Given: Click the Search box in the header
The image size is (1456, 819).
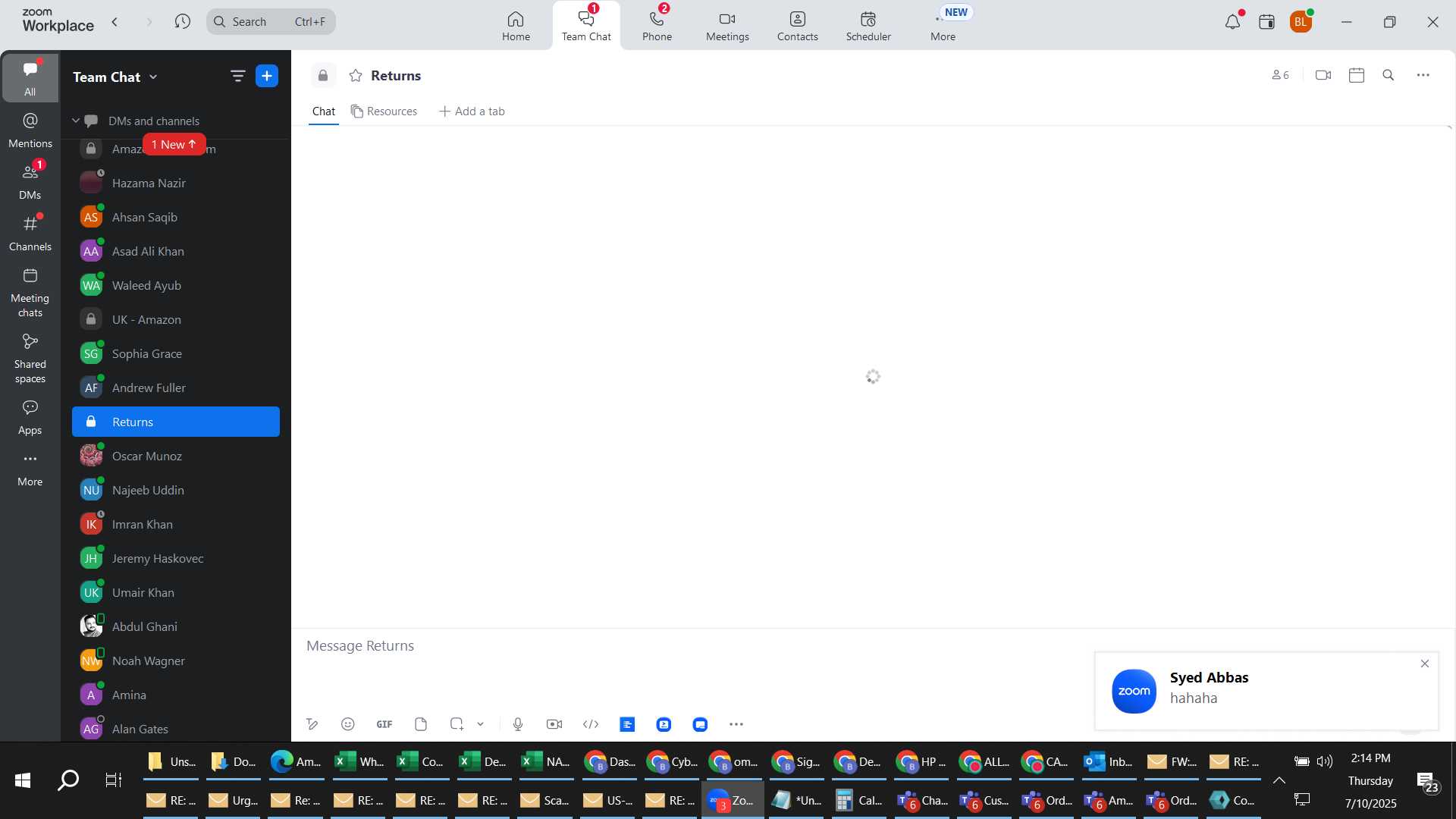Looking at the screenshot, I should click(x=271, y=21).
